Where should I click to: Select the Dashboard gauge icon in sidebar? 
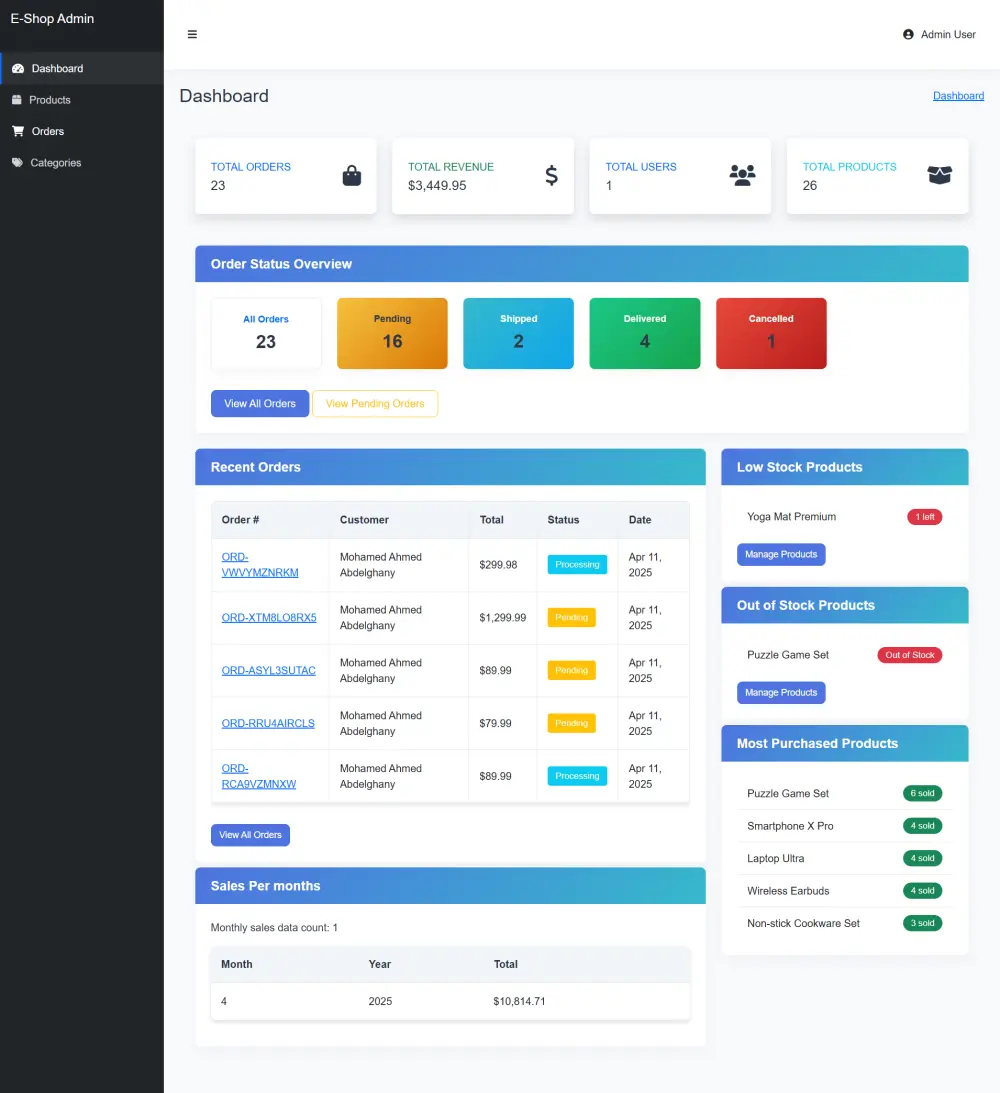(20, 68)
